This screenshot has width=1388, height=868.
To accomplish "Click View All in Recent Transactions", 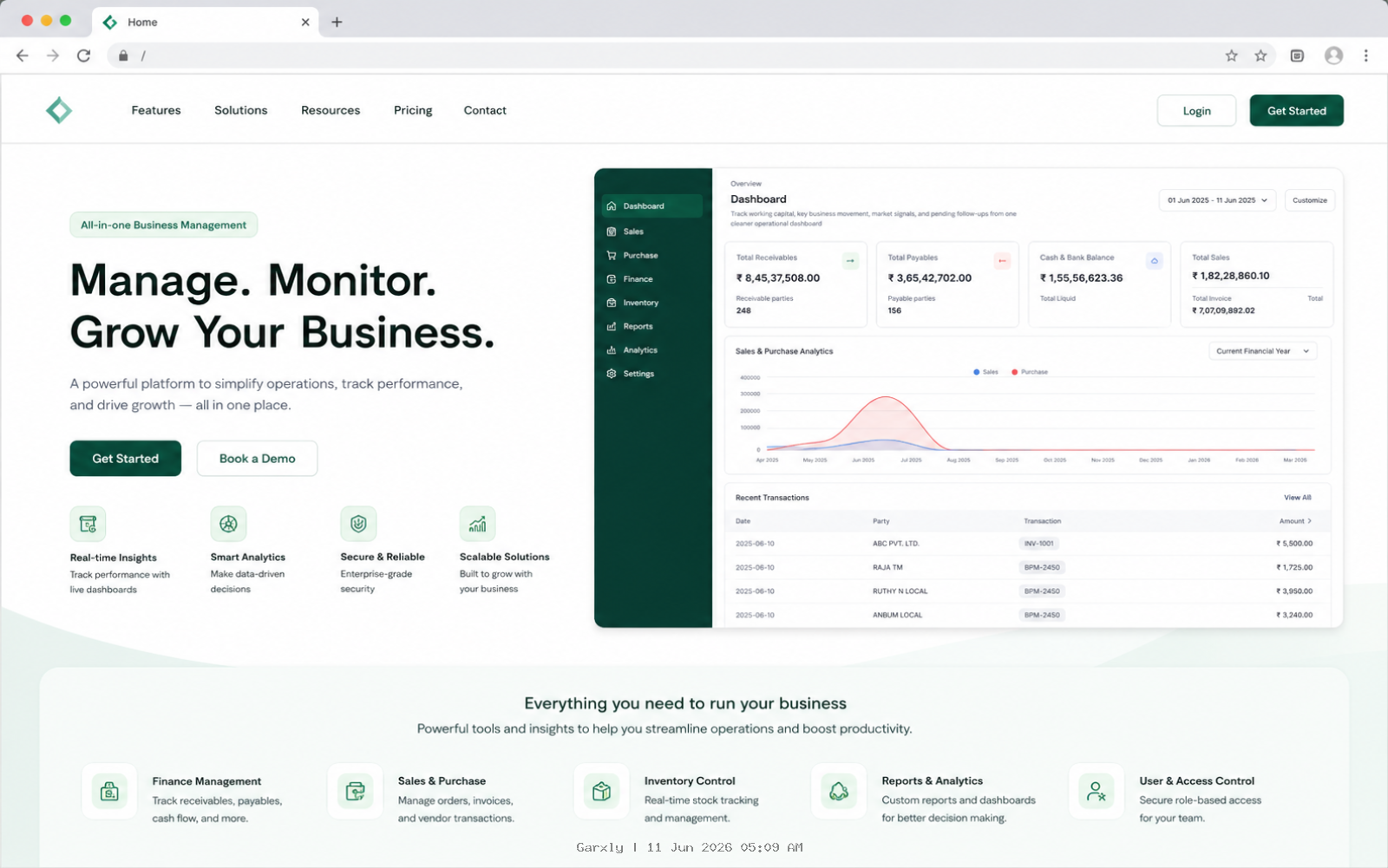I will click(x=1298, y=498).
